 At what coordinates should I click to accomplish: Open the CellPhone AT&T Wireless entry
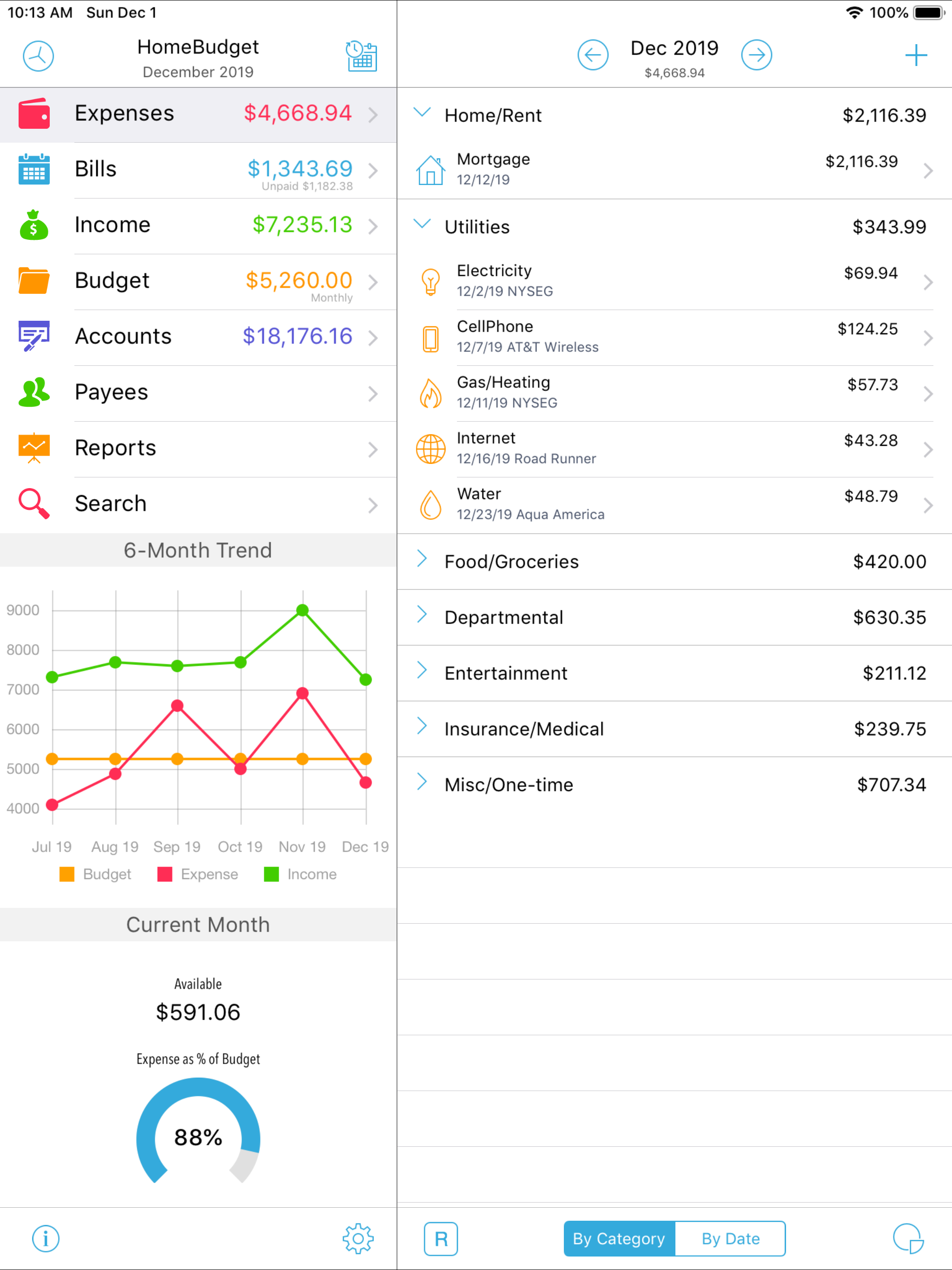pyautogui.click(x=674, y=337)
